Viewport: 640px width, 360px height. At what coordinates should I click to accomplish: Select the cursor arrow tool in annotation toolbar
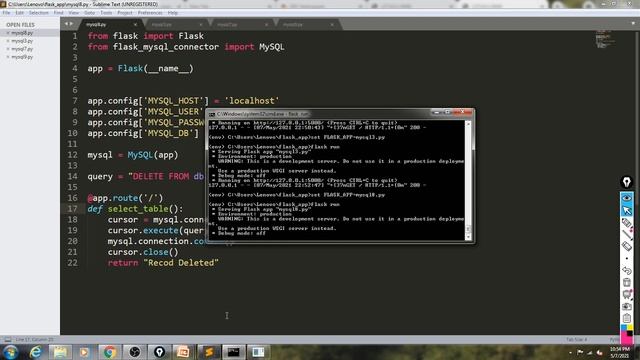point(627,210)
